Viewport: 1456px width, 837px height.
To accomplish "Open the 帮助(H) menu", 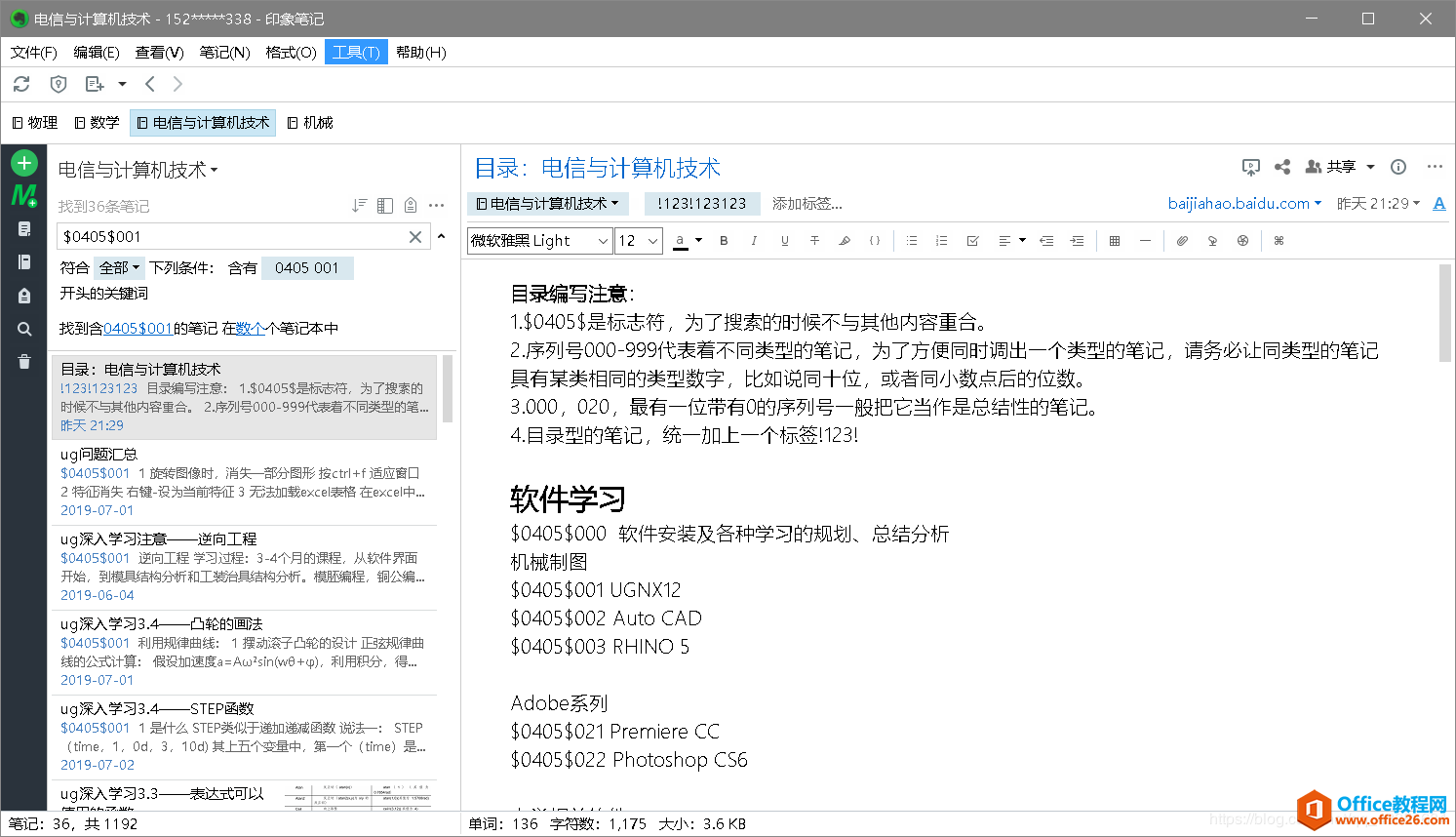I will click(x=421, y=52).
